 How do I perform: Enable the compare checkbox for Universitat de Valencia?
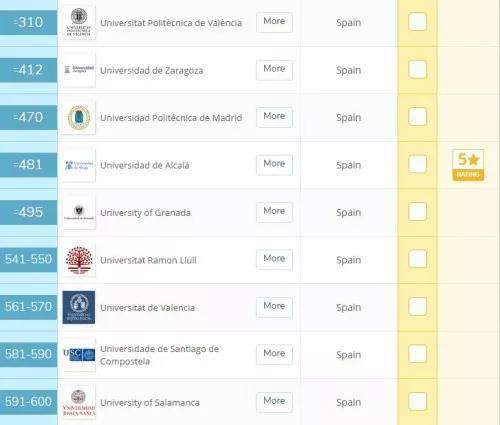(417, 306)
